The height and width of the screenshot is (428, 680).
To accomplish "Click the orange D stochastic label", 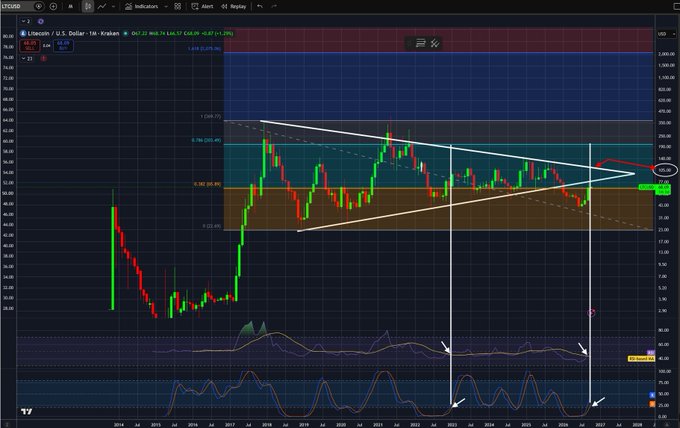I will coord(652,404).
